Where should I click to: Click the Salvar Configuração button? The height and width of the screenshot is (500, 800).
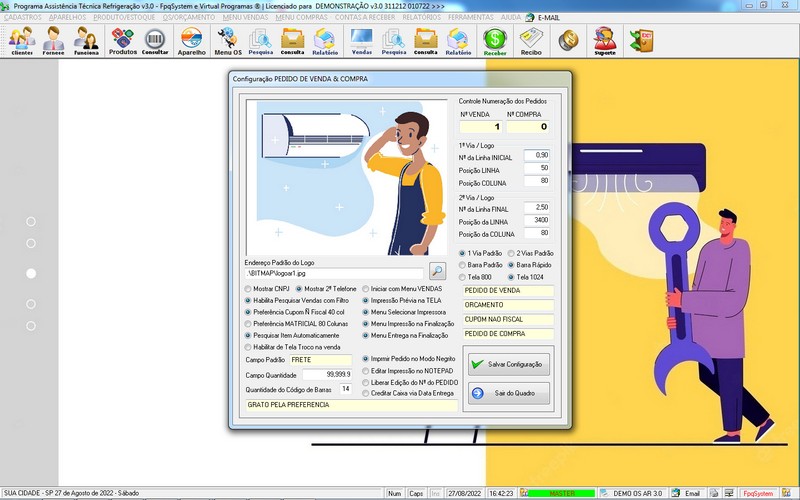pyautogui.click(x=507, y=365)
